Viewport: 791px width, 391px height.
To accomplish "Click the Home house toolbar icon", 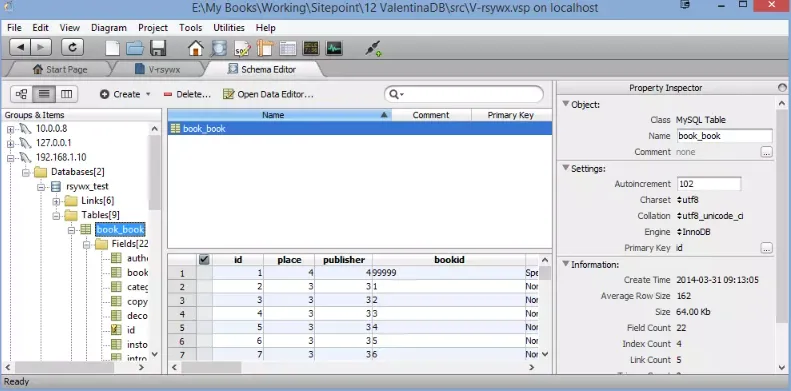I will coord(196,48).
